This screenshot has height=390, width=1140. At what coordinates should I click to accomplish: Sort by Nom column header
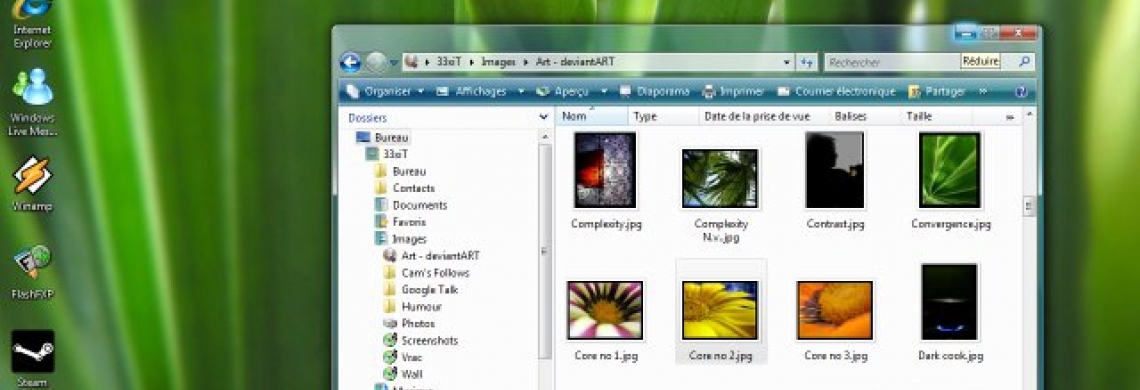[592, 116]
